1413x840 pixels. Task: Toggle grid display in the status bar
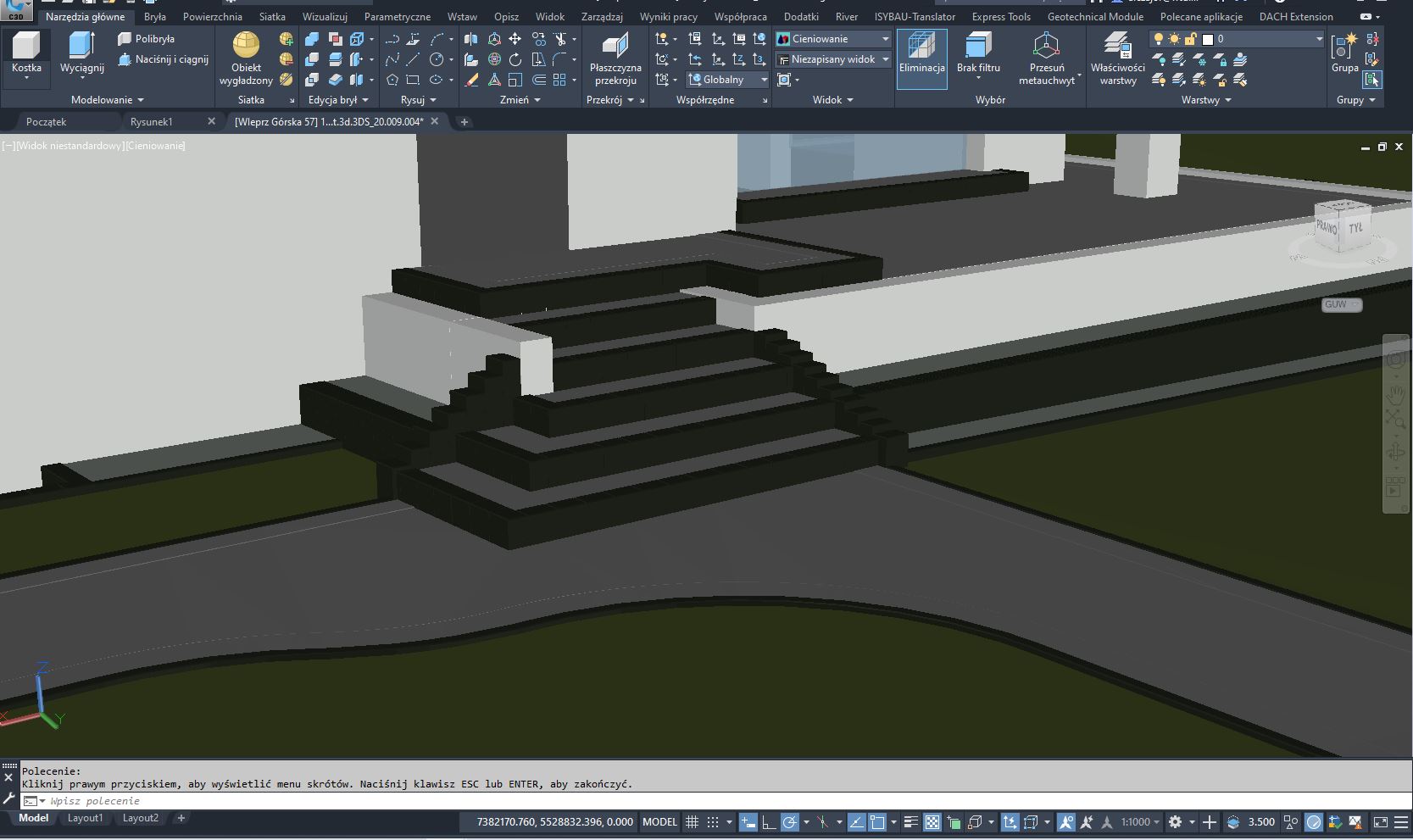click(692, 821)
